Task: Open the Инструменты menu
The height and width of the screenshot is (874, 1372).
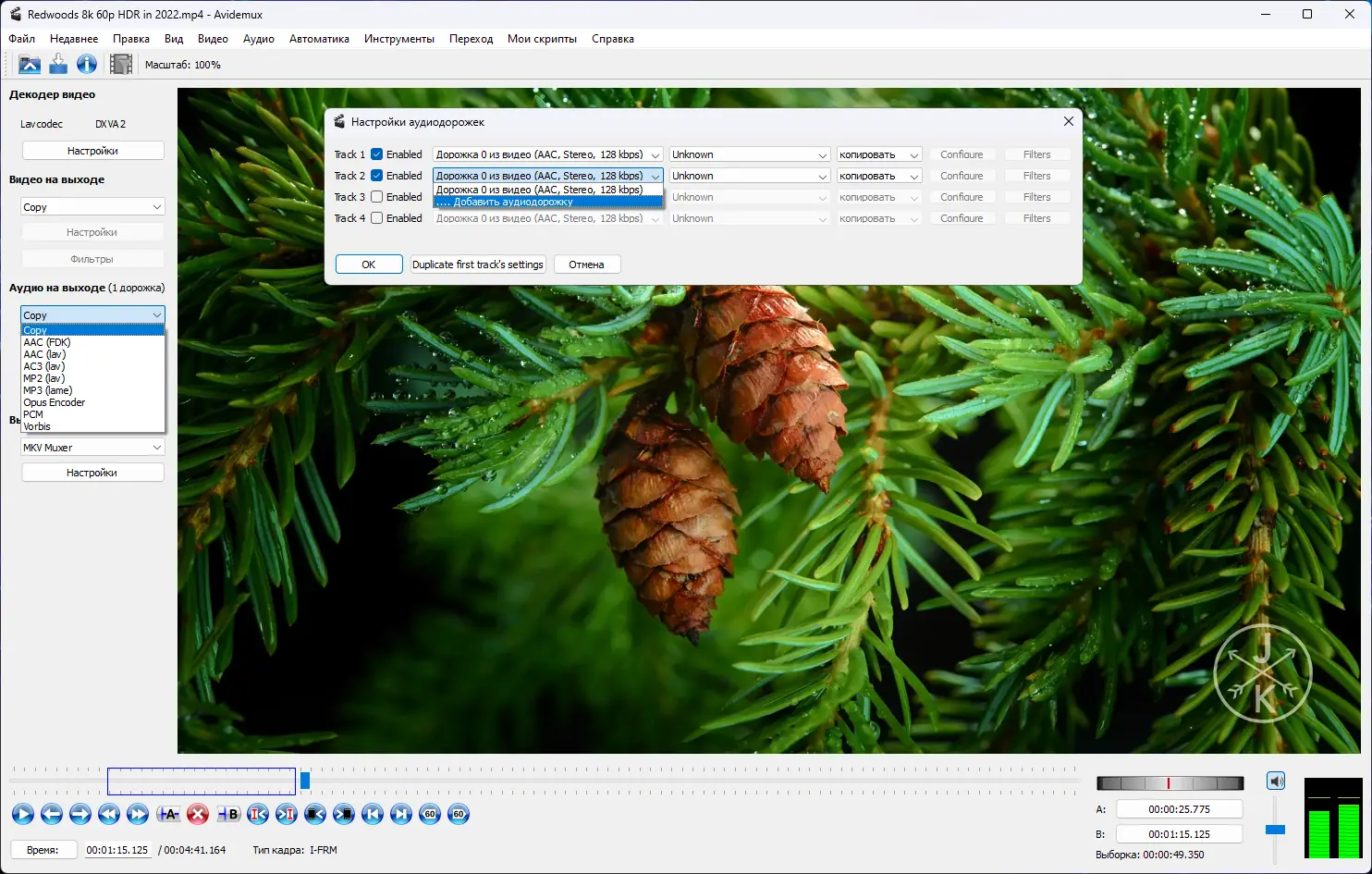Action: coord(398,39)
